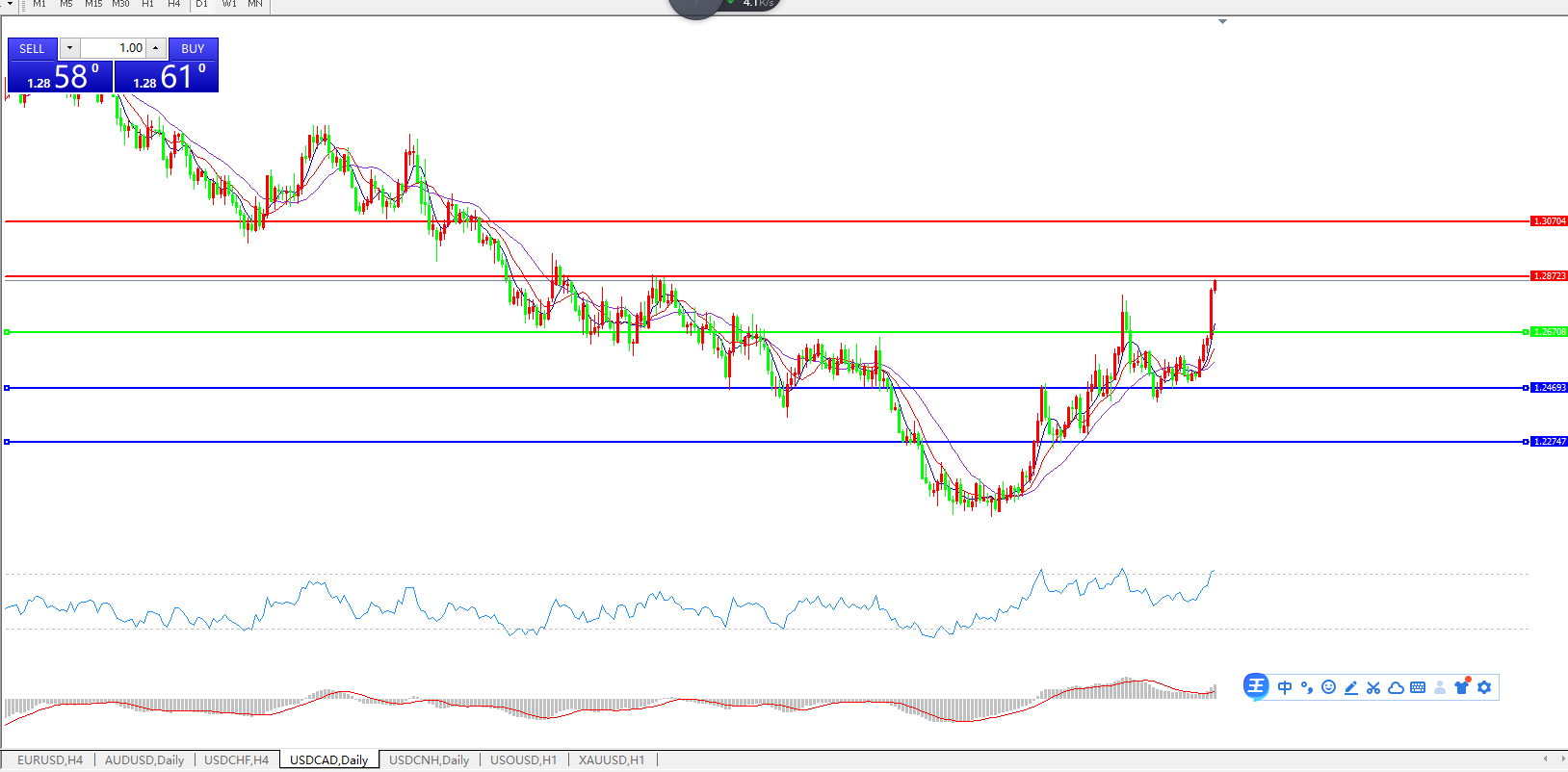The height and width of the screenshot is (772, 1568).
Task: Click the IME logo bubble icon
Action: (1256, 686)
